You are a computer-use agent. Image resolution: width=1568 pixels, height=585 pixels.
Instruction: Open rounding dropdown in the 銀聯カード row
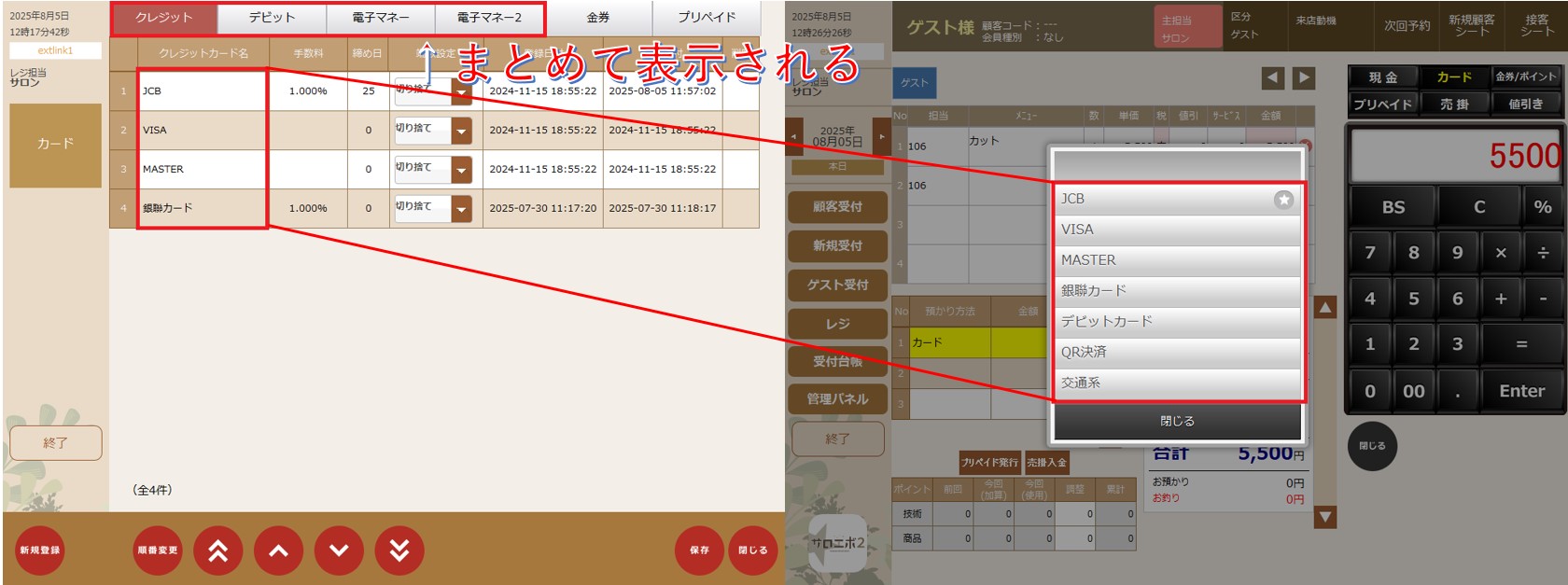tap(461, 209)
